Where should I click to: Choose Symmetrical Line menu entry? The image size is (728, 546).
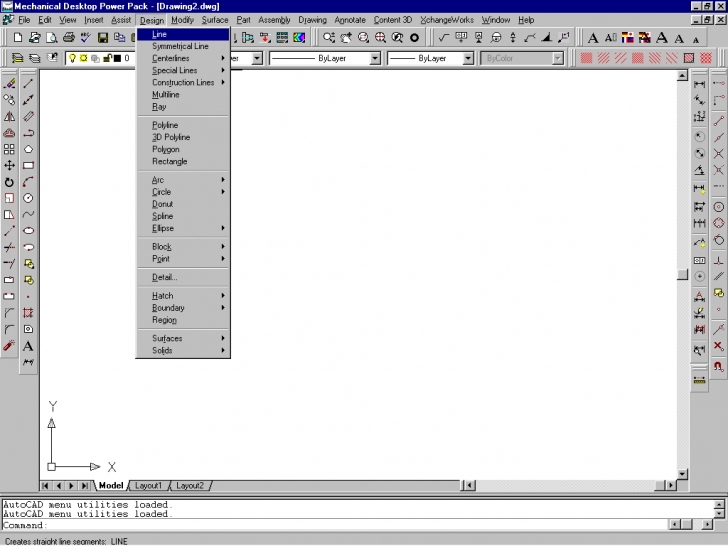(x=183, y=46)
